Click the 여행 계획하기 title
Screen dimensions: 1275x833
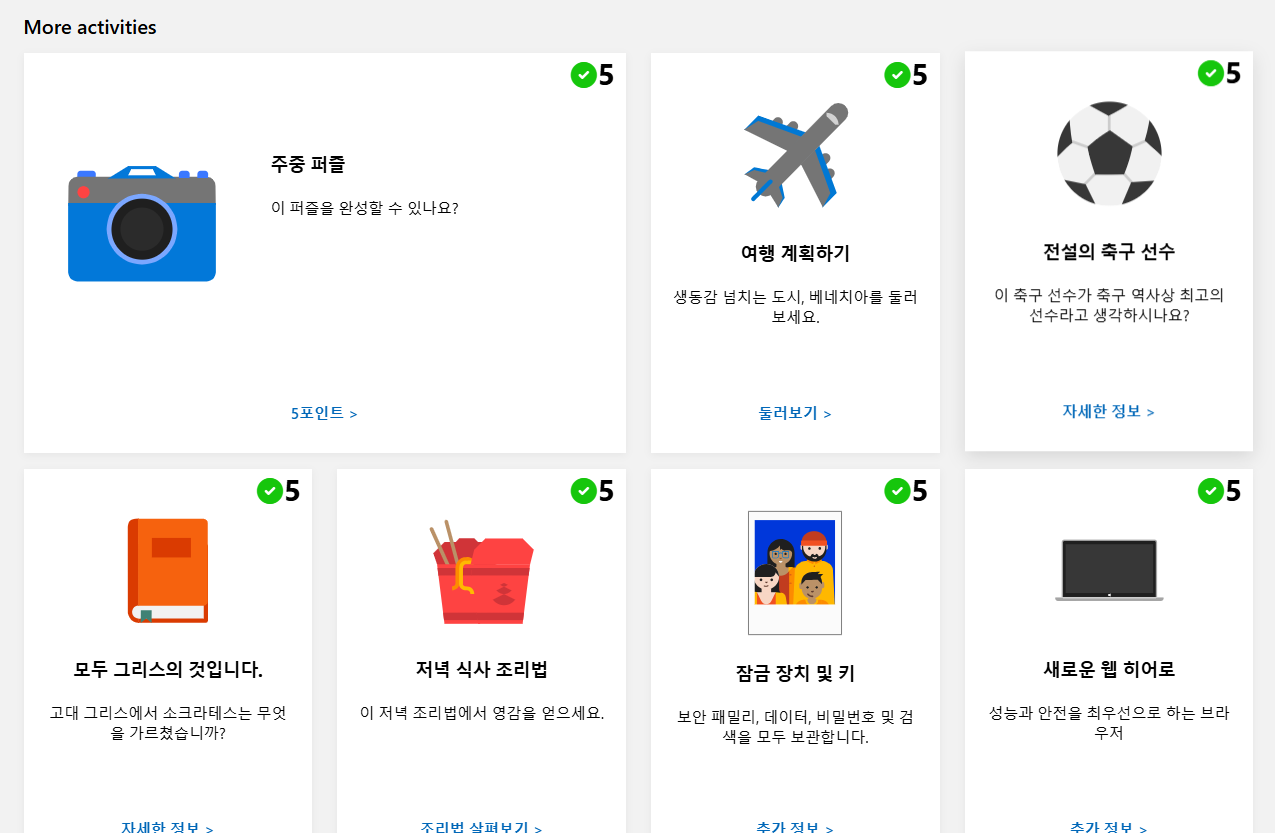click(x=795, y=253)
